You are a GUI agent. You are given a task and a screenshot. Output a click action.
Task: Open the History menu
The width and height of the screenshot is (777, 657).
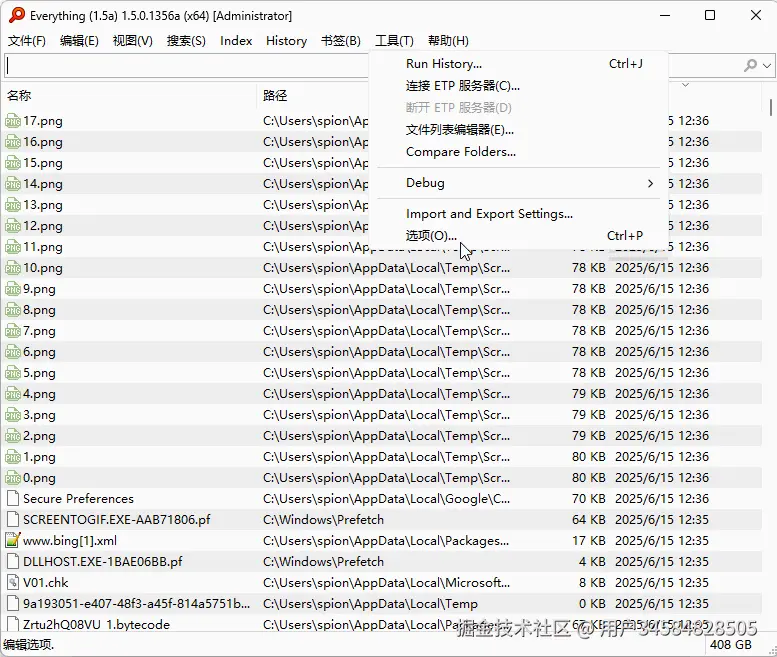pos(286,41)
